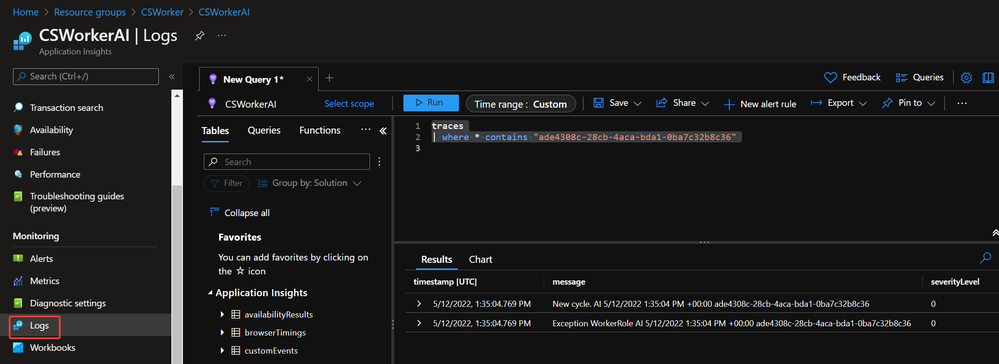The height and width of the screenshot is (364, 999).
Task: Open the Logs settings gear
Action: coord(966,78)
